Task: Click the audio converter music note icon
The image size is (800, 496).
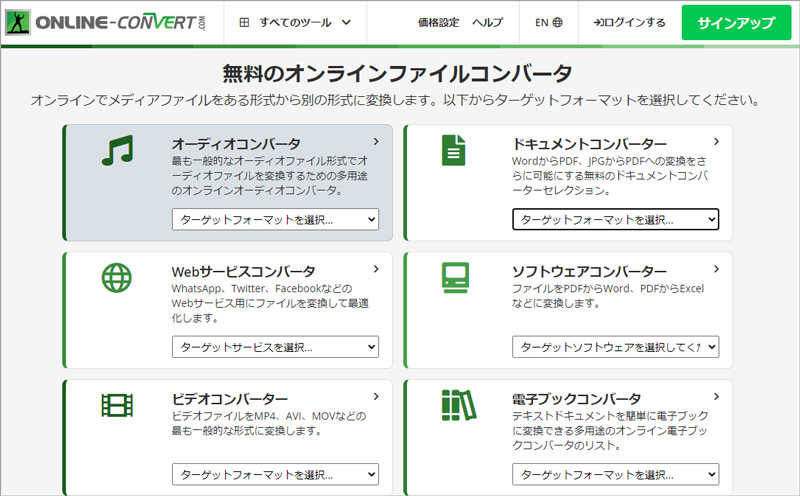Action: point(117,149)
